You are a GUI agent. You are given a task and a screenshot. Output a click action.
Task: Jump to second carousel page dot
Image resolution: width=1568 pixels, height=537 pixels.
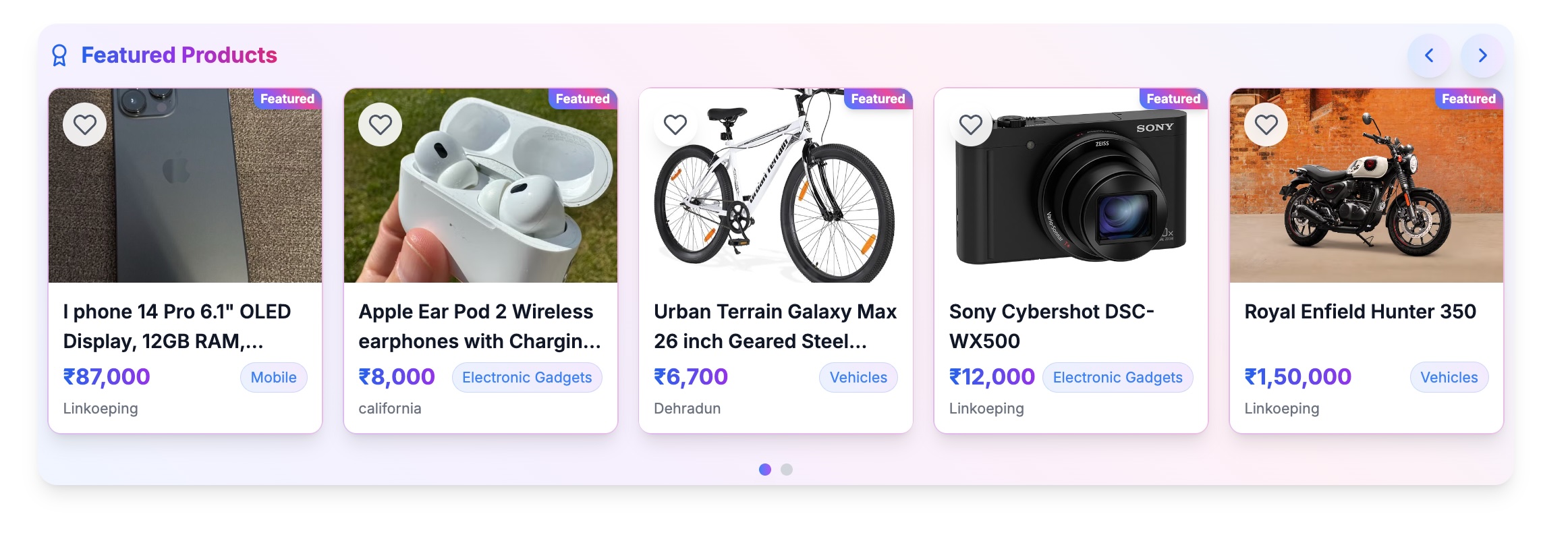point(787,470)
